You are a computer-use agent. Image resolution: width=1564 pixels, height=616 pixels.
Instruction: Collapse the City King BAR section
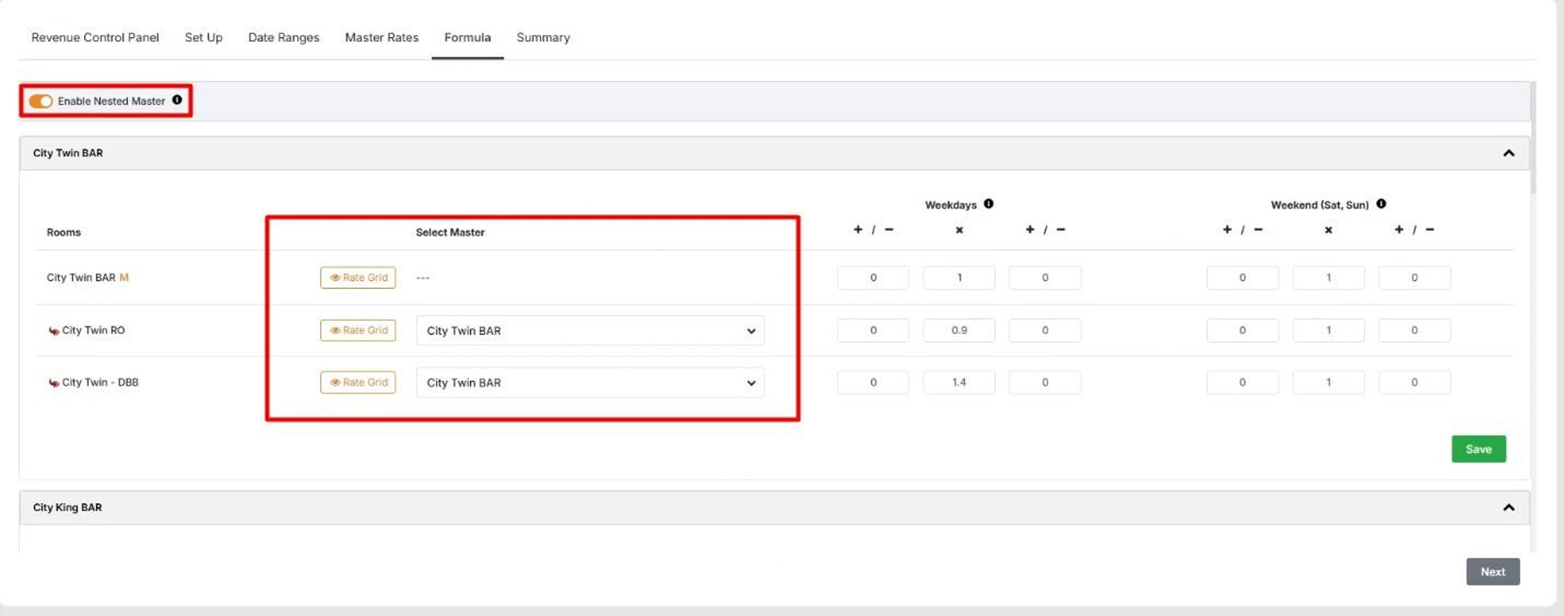point(1508,508)
